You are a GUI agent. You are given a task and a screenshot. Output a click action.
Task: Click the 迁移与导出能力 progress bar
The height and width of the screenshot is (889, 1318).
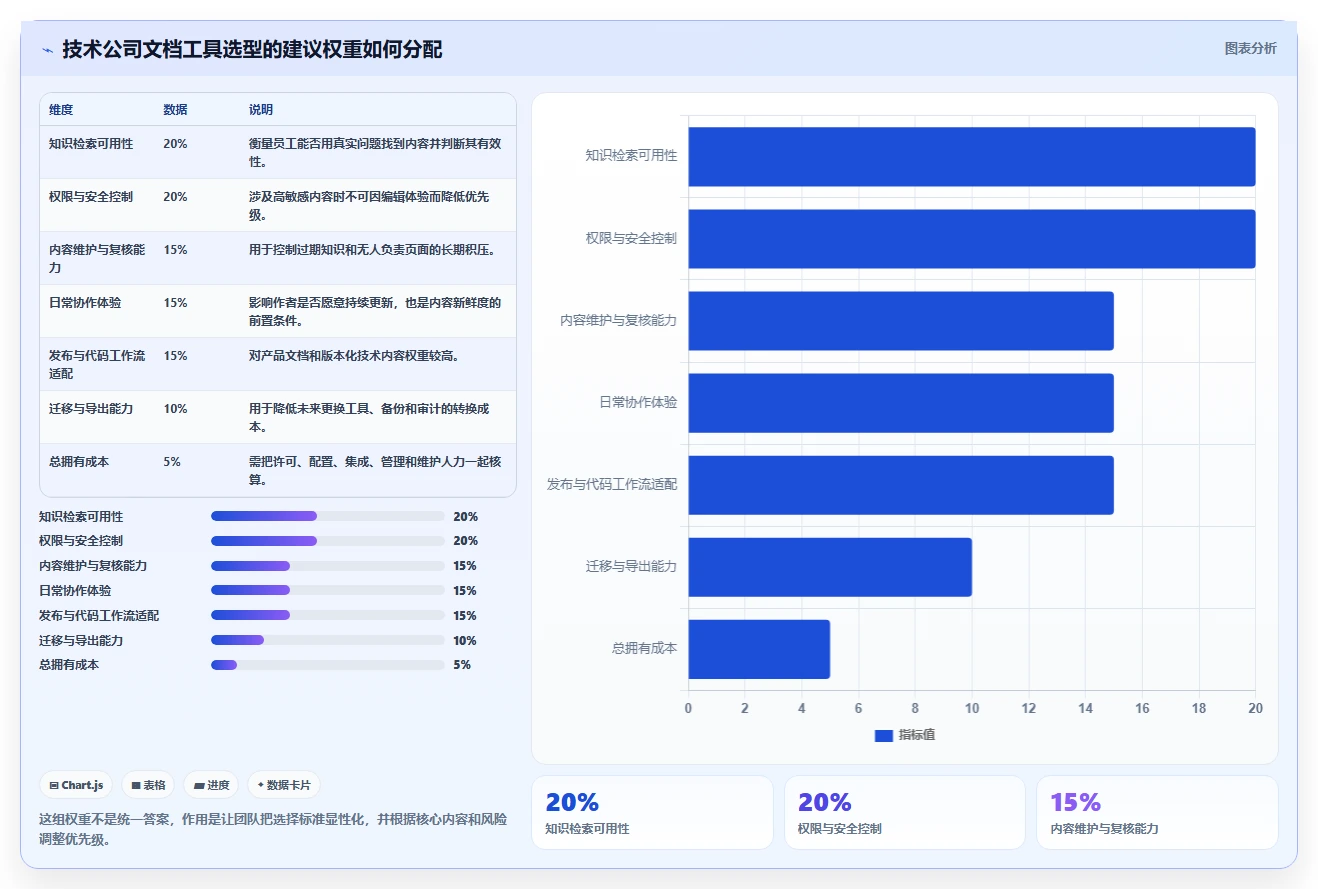tap(328, 640)
